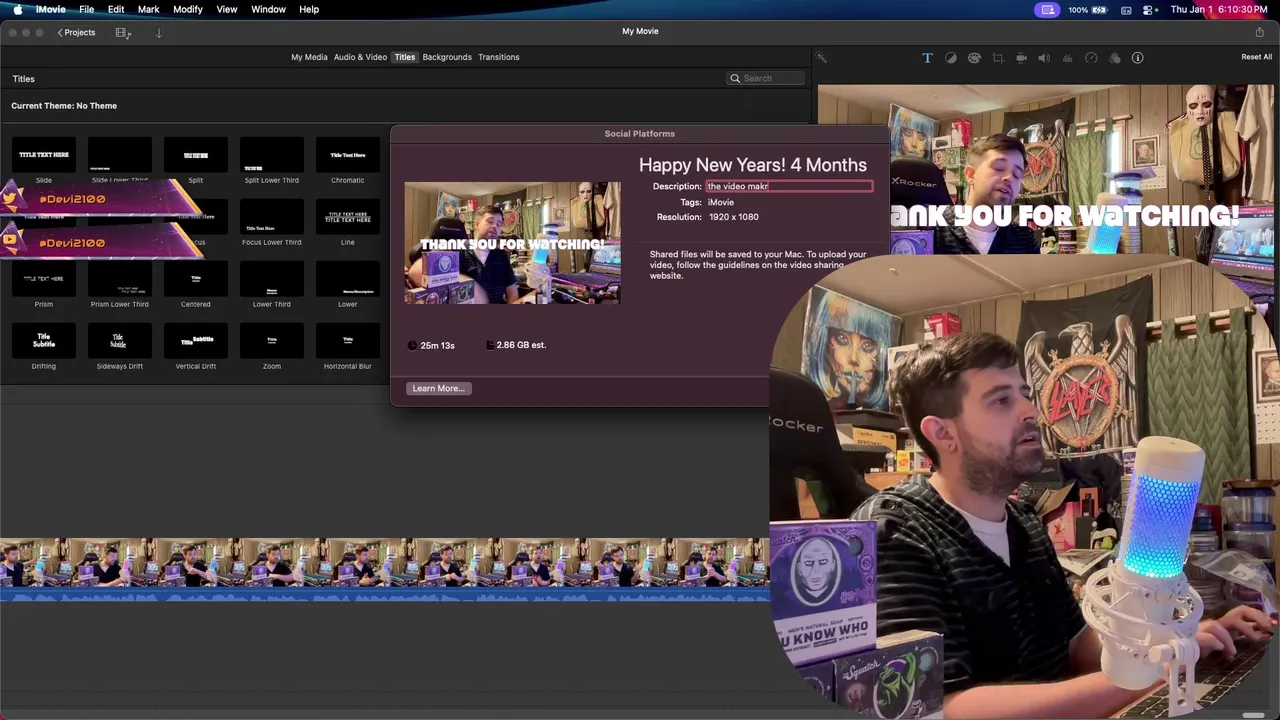Open screen sharing status icon in menu bar

coord(1047,9)
